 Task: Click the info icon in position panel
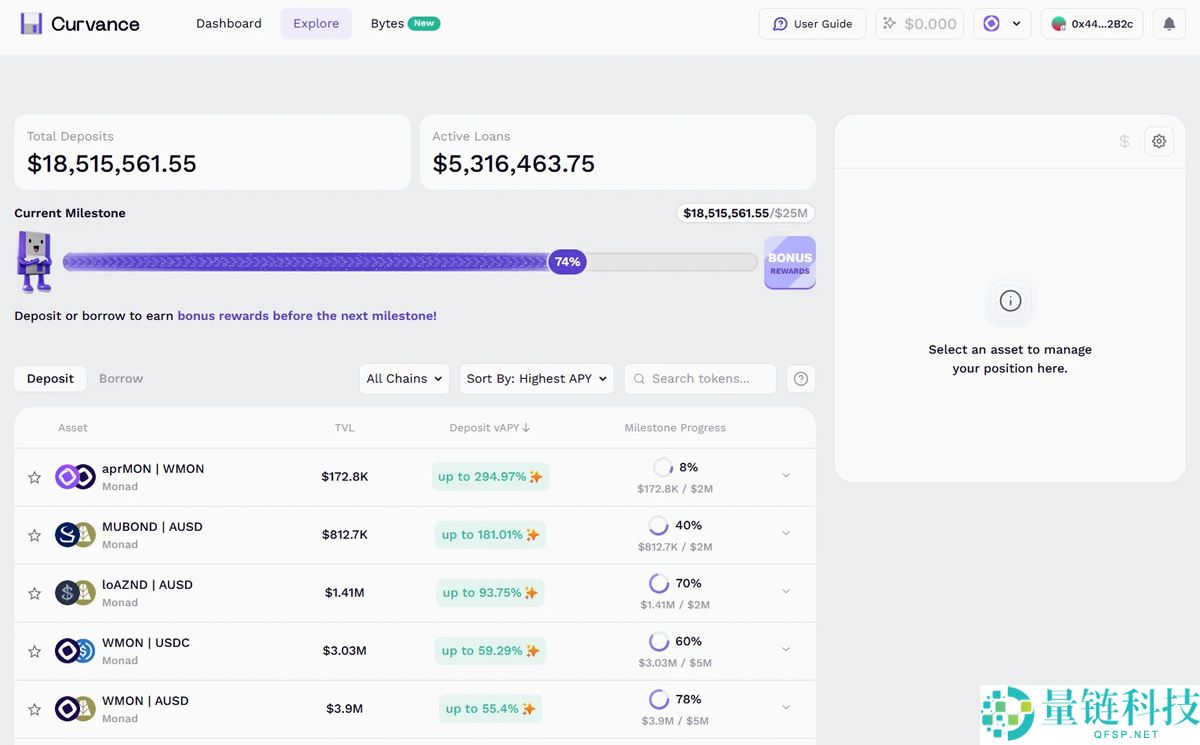pos(1010,301)
